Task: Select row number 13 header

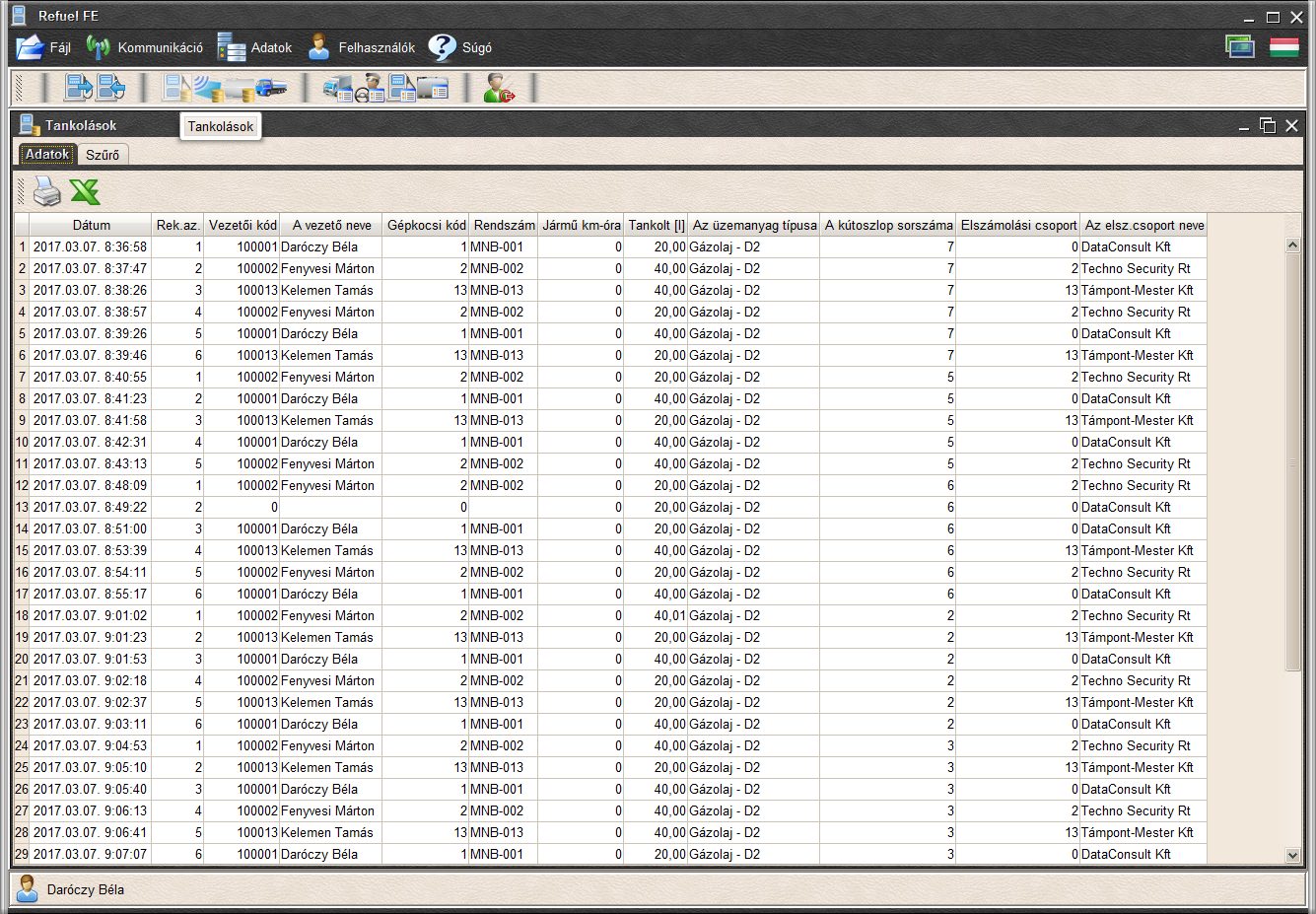Action: coord(22,507)
